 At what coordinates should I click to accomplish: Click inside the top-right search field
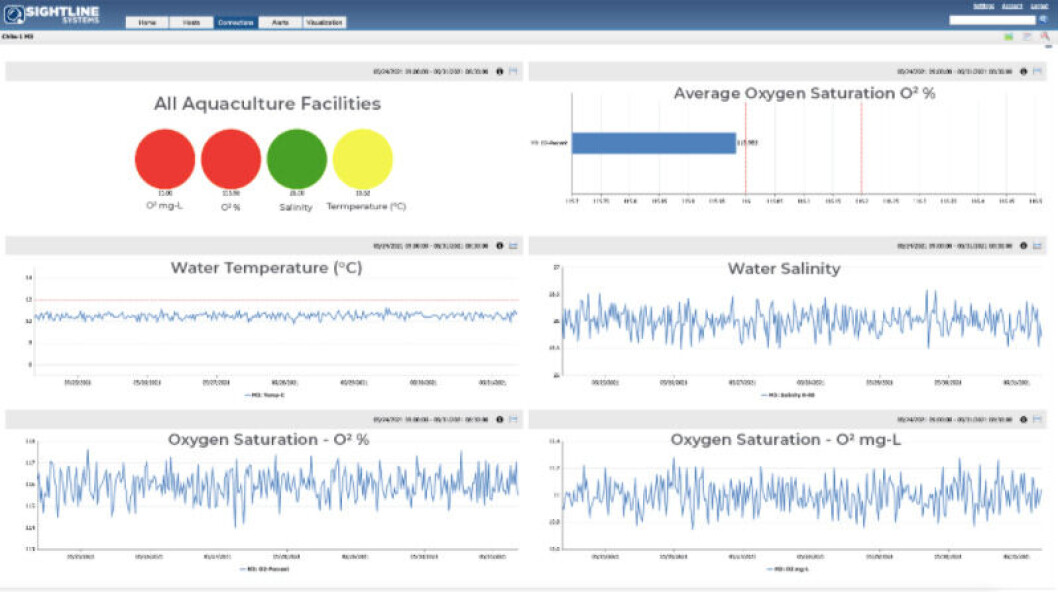click(x=992, y=19)
